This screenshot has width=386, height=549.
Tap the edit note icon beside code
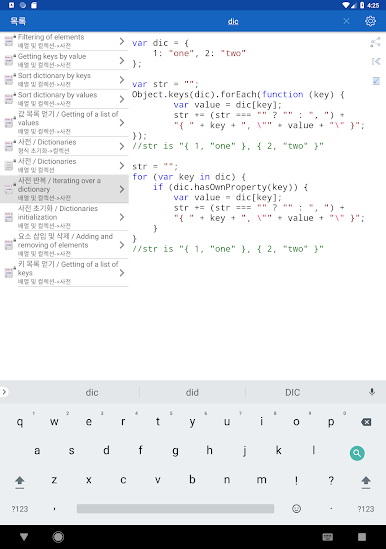pos(376,81)
